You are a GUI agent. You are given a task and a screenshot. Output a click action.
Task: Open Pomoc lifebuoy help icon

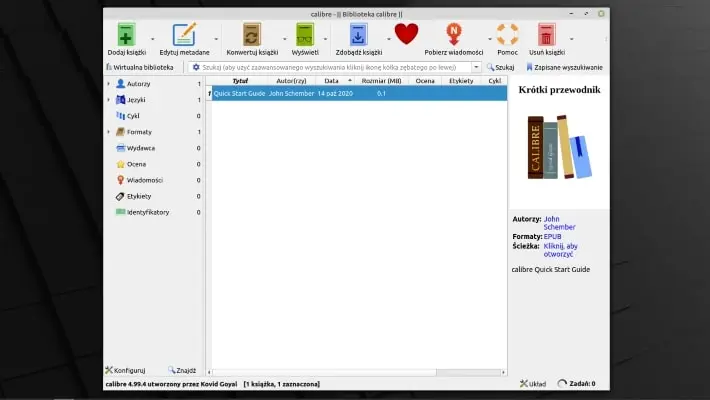(507, 35)
